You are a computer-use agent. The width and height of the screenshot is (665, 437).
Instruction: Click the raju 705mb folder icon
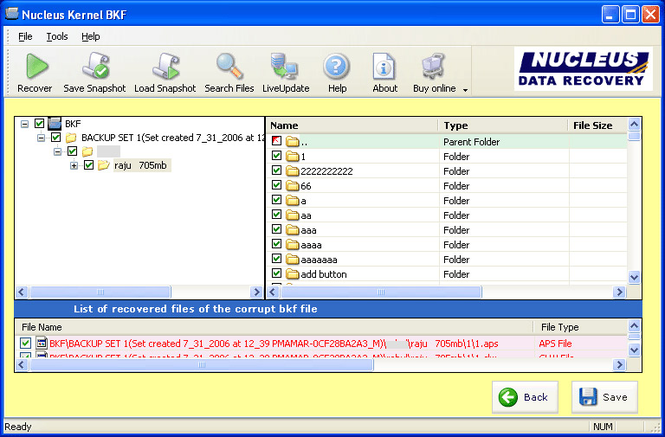click(103, 165)
